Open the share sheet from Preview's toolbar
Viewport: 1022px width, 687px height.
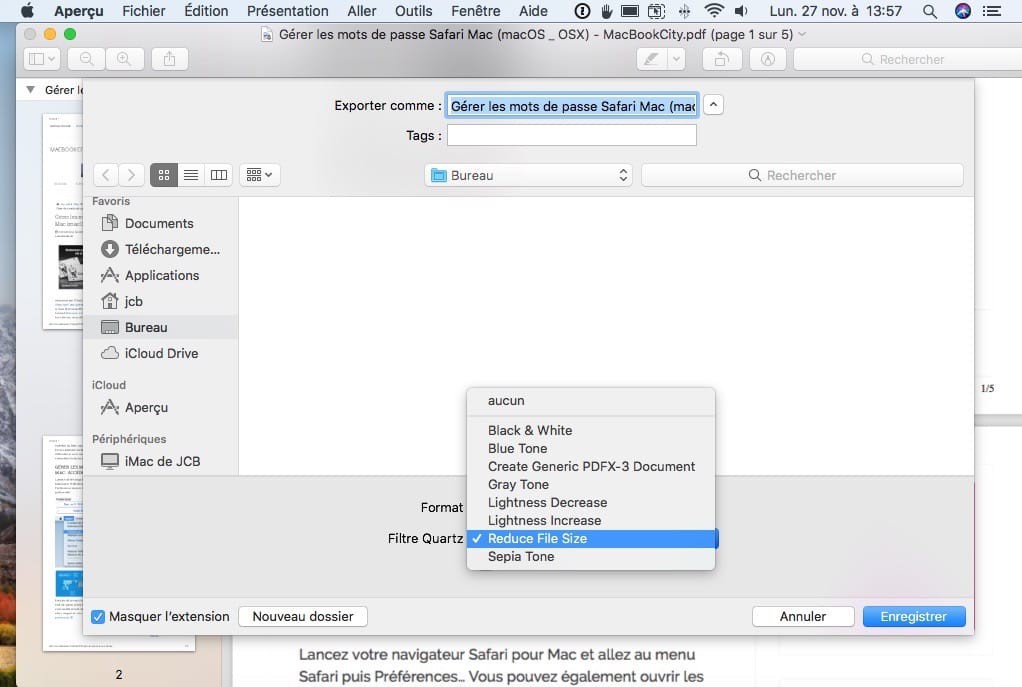(168, 58)
